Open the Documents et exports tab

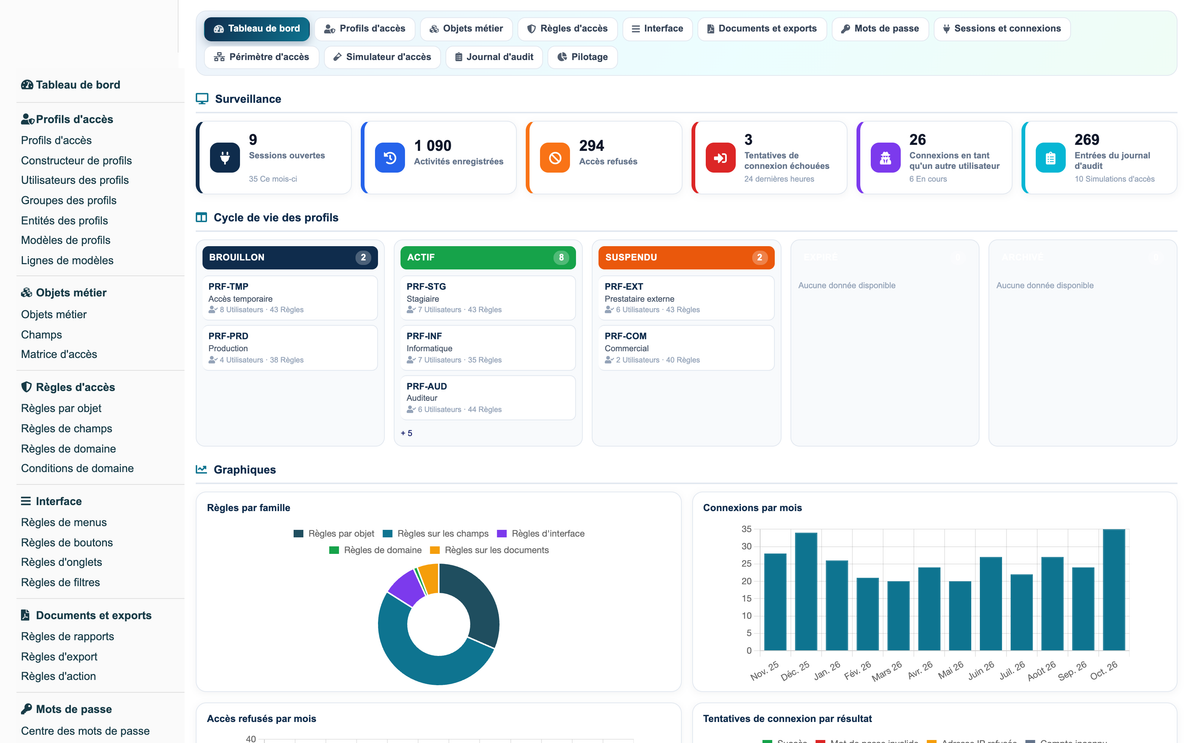pos(762,29)
